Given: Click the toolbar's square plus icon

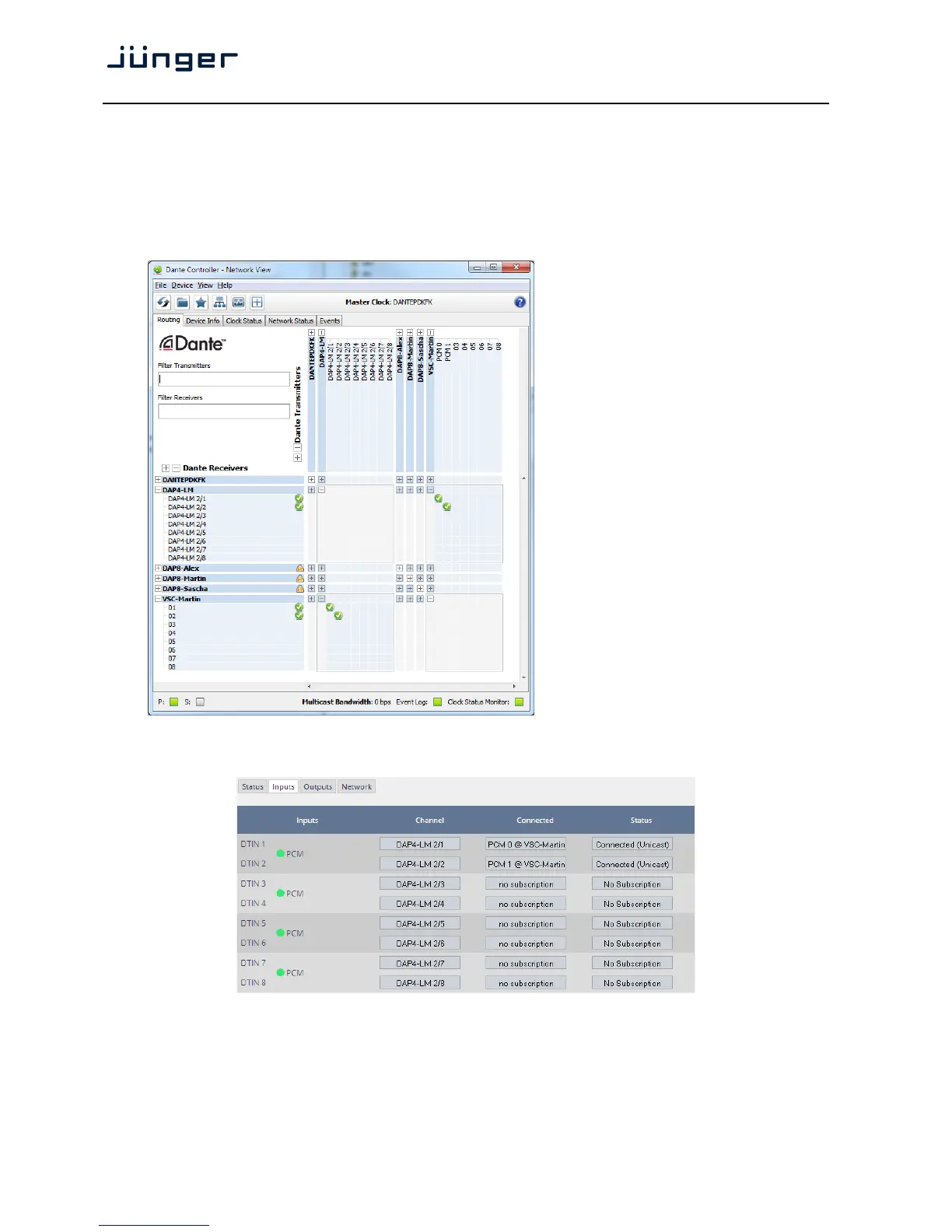Looking at the screenshot, I should (257, 303).
